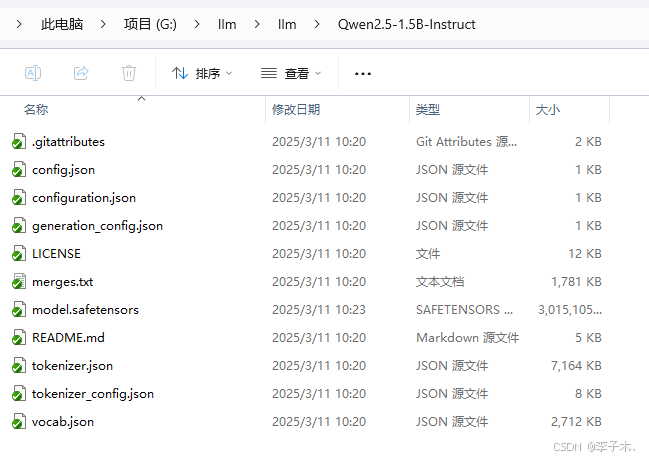Go to the first llm breadcrumb folder

pyautogui.click(x=227, y=24)
